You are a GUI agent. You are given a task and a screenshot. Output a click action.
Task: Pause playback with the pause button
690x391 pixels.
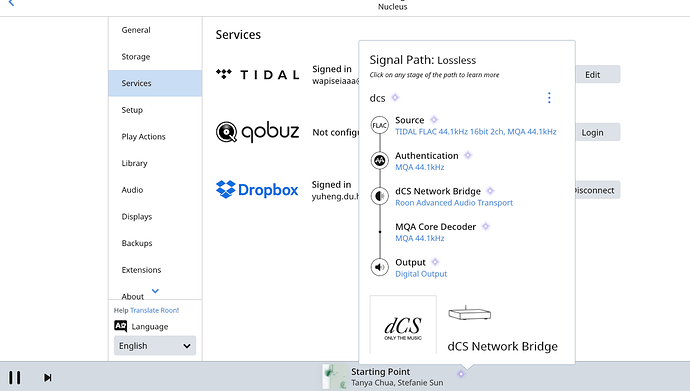[15, 377]
